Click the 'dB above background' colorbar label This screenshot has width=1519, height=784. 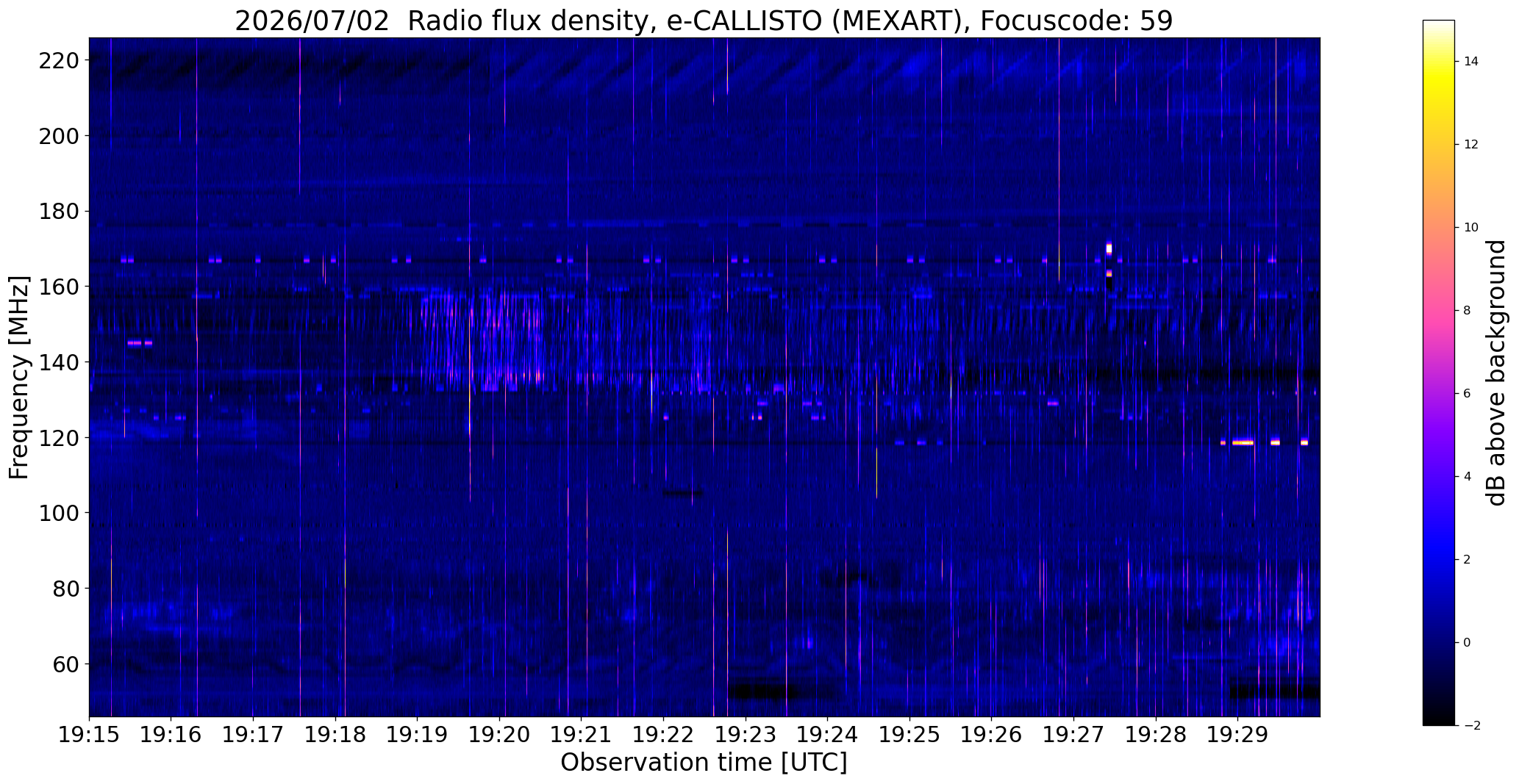1497,373
